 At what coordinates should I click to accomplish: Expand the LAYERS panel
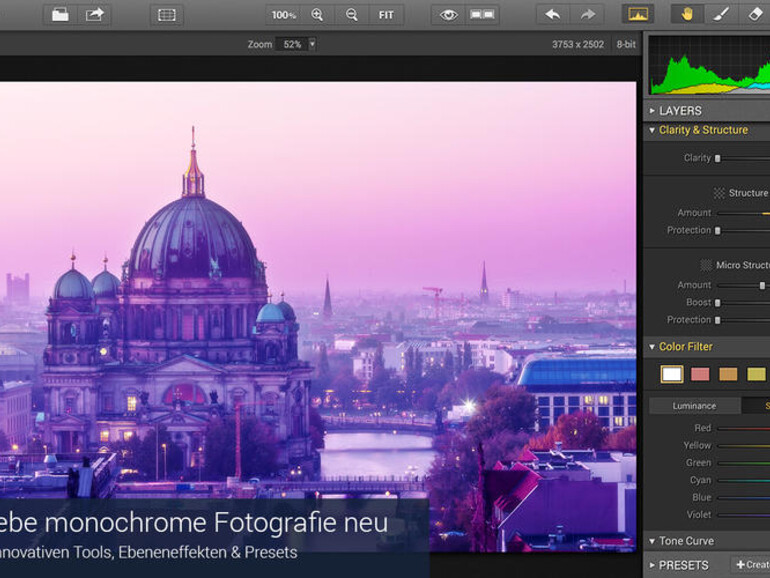pos(680,111)
